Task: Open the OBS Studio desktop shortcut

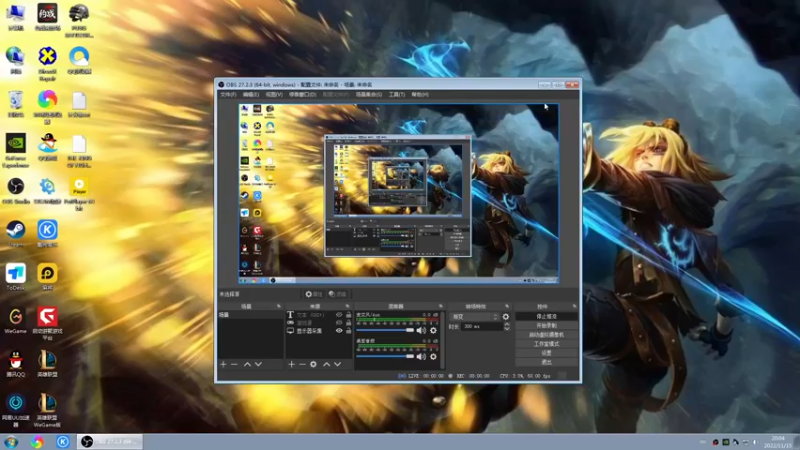Action: 16,190
